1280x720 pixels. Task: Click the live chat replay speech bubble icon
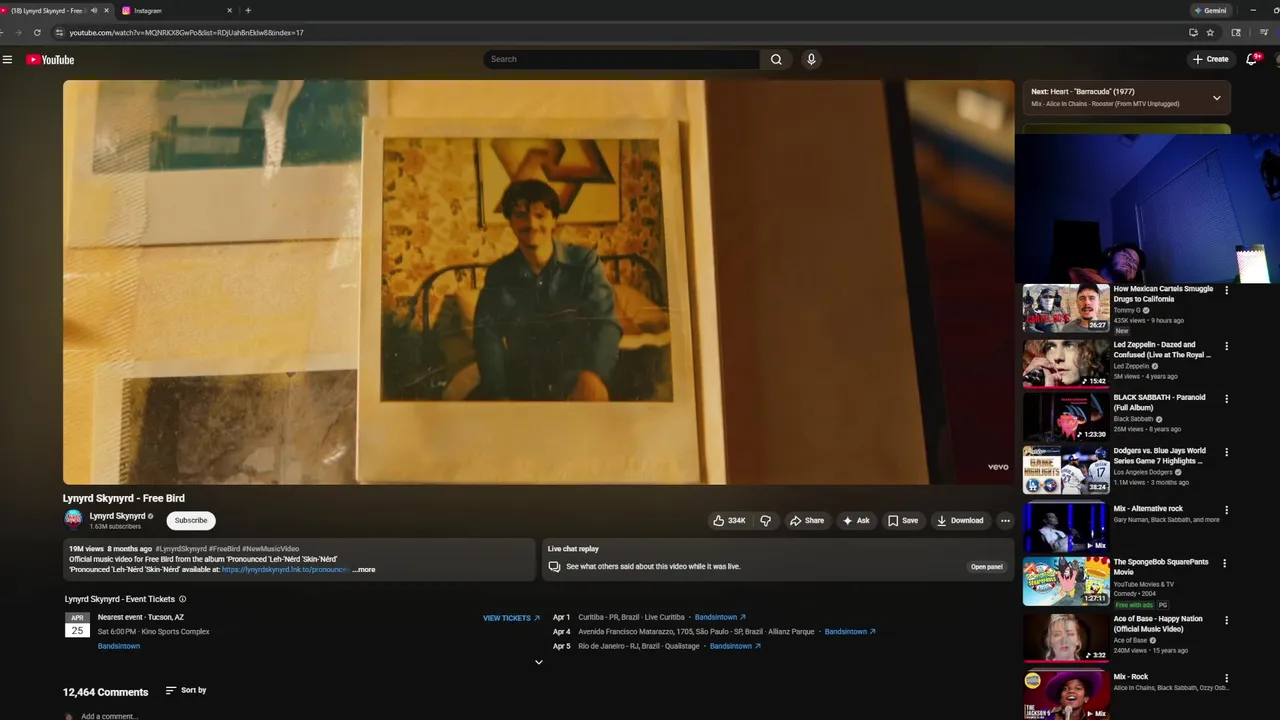click(x=554, y=567)
